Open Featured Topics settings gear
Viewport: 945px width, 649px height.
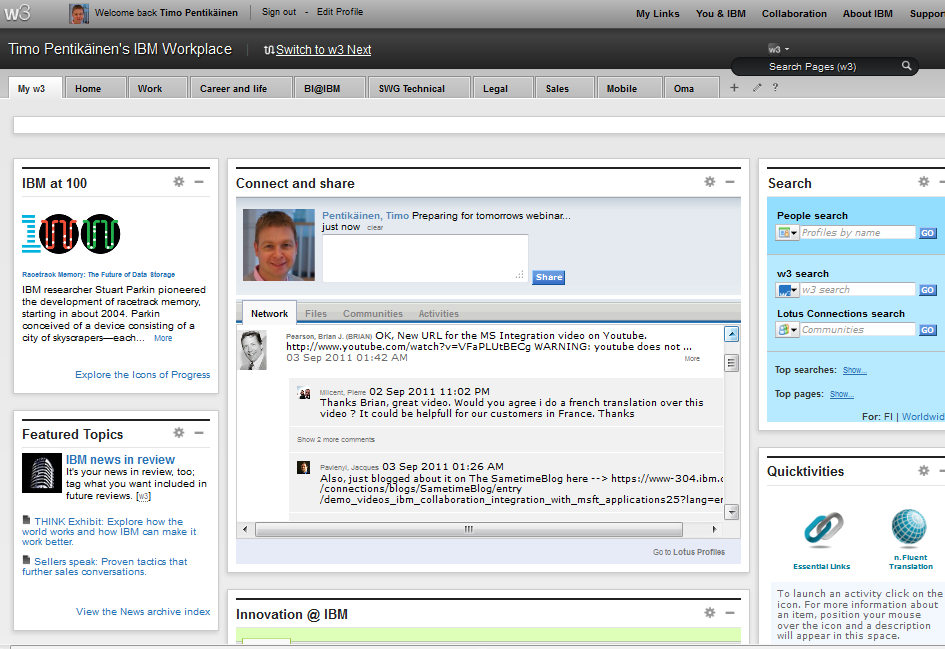pyautogui.click(x=179, y=433)
